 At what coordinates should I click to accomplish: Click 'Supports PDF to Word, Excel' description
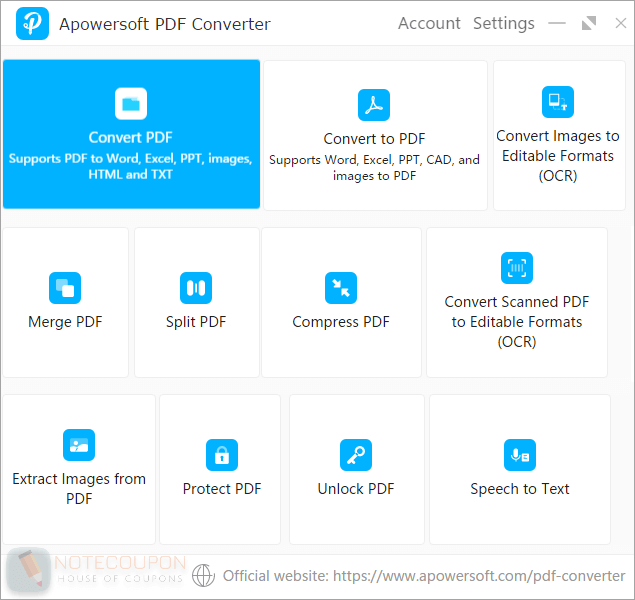[130, 166]
